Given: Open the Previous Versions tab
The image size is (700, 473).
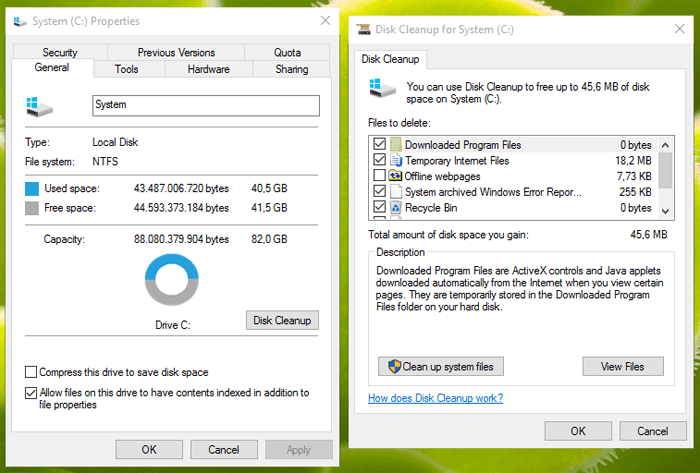Looking at the screenshot, I should click(176, 53).
